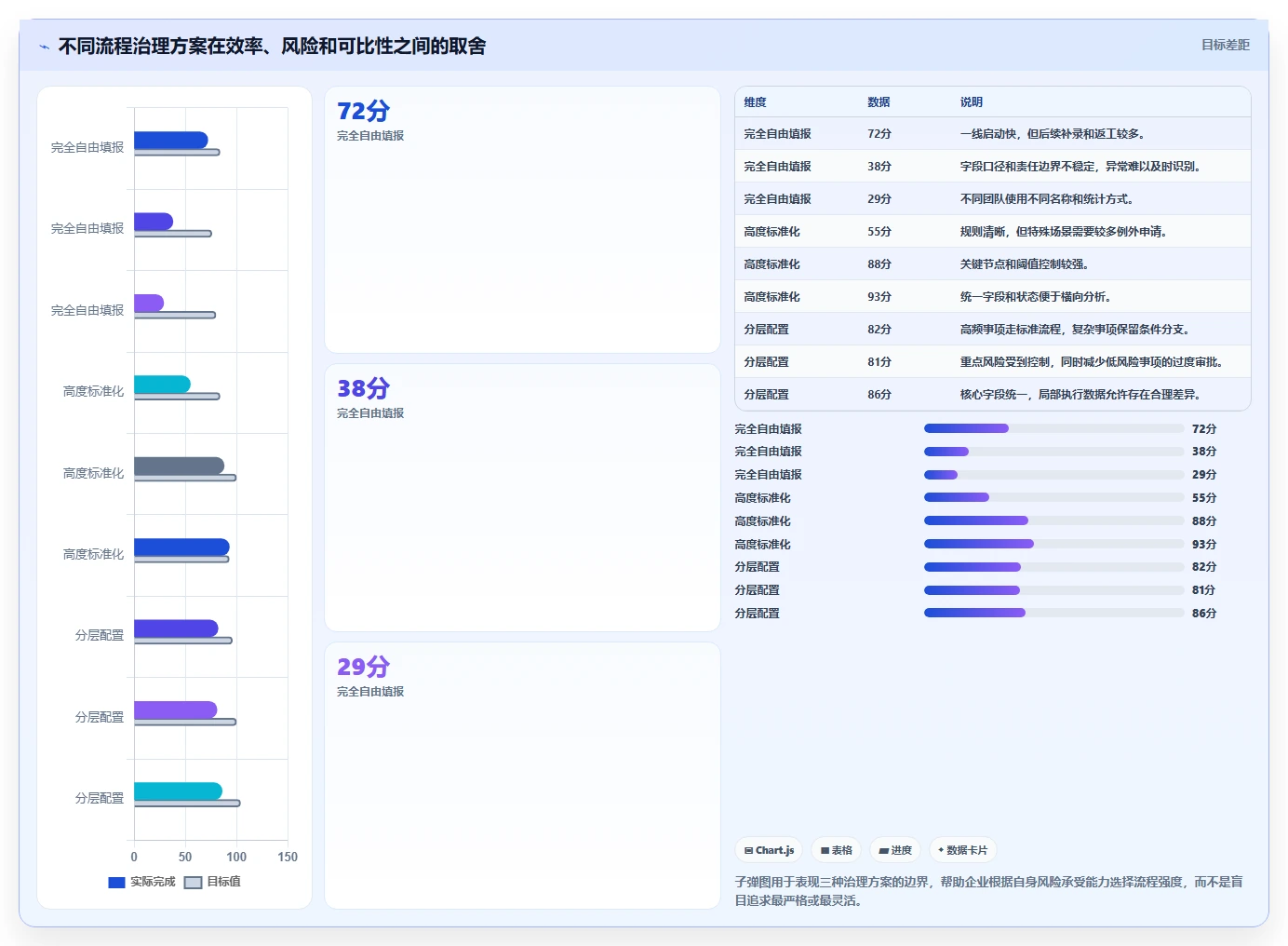Open the 72分 data card

(522, 220)
